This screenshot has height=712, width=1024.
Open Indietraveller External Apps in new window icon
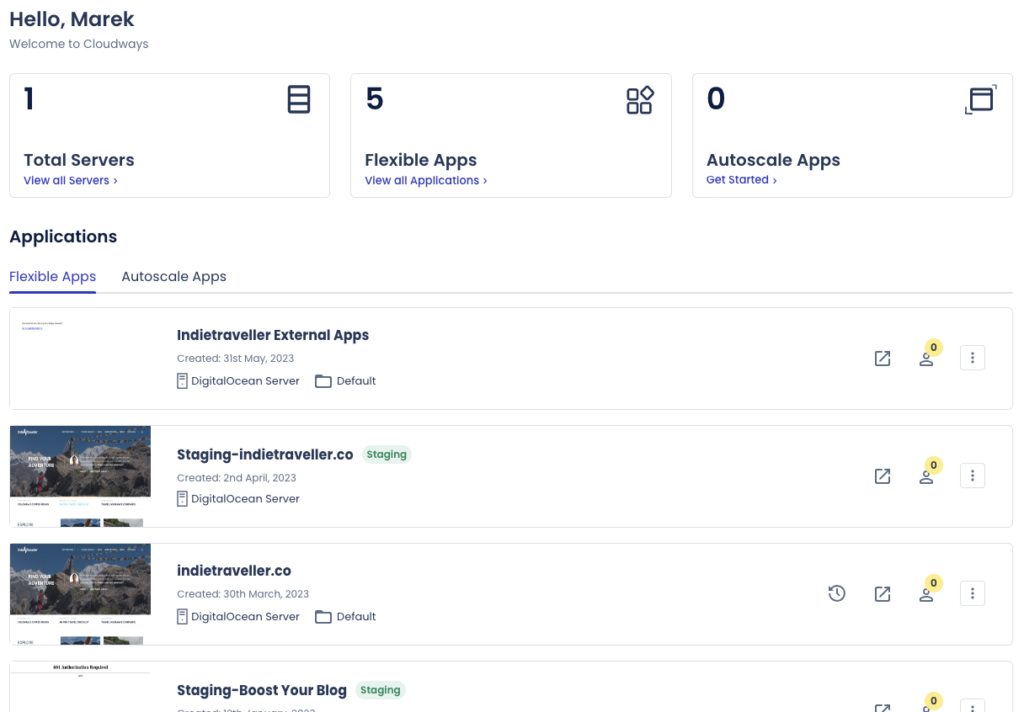[882, 358]
